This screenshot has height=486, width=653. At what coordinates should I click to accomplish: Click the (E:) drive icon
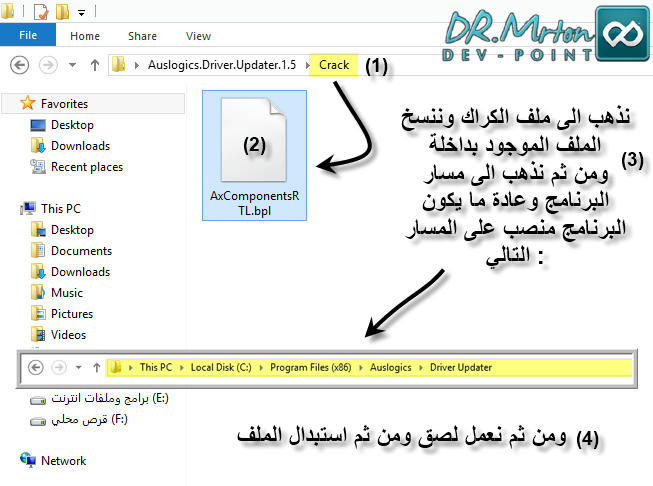coord(38,400)
